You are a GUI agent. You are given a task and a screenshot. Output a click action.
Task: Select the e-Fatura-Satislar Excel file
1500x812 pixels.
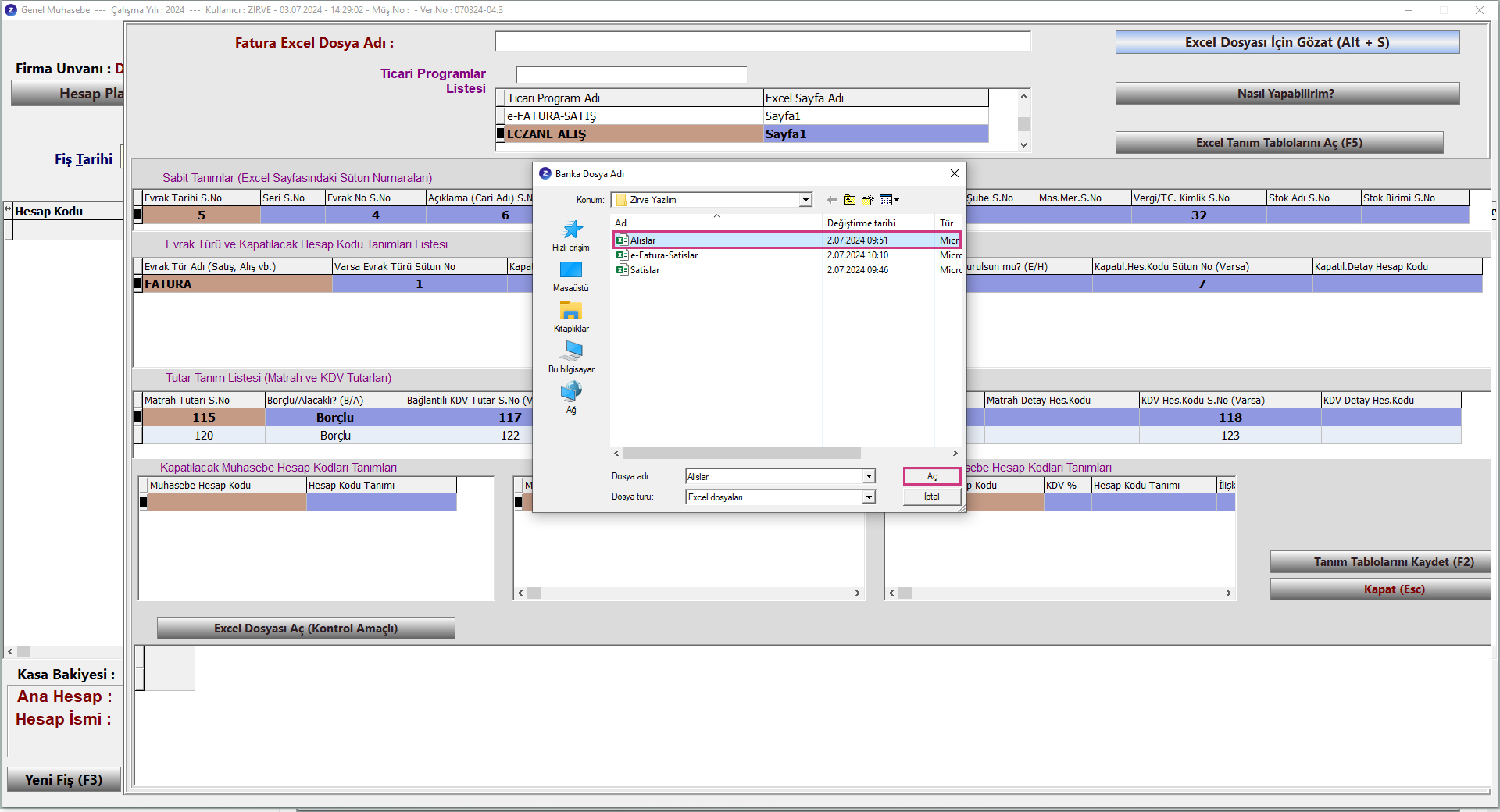(663, 255)
